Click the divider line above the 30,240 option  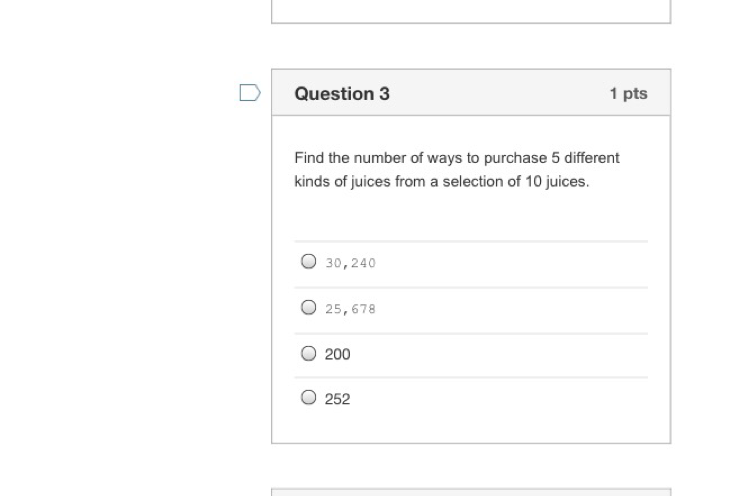pos(470,241)
